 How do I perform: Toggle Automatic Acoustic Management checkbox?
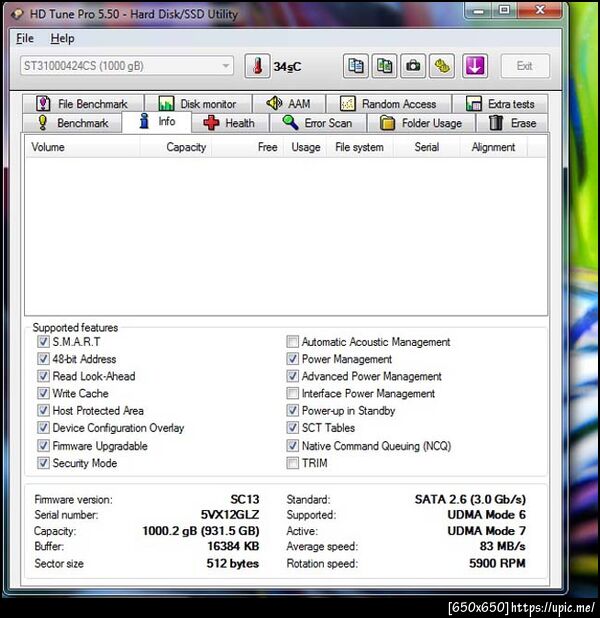pyautogui.click(x=293, y=341)
